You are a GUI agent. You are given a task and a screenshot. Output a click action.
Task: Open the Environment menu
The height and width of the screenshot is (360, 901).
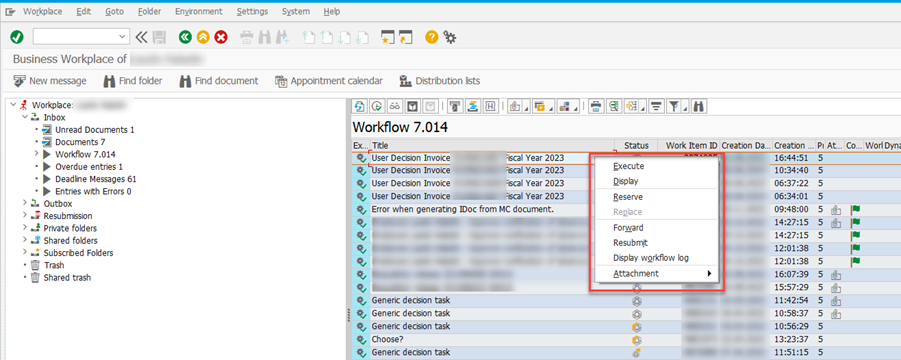click(x=199, y=11)
